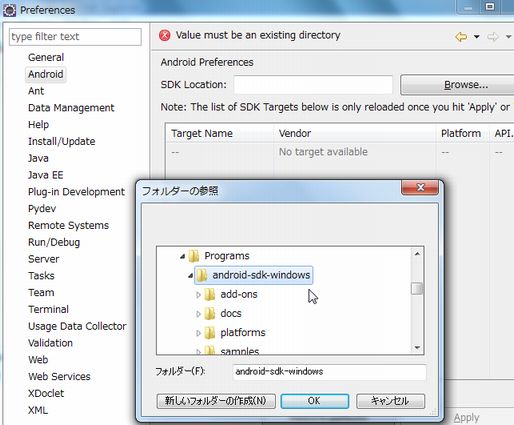Click the Preferences window title icon
514x425 pixels.
tap(9, 10)
